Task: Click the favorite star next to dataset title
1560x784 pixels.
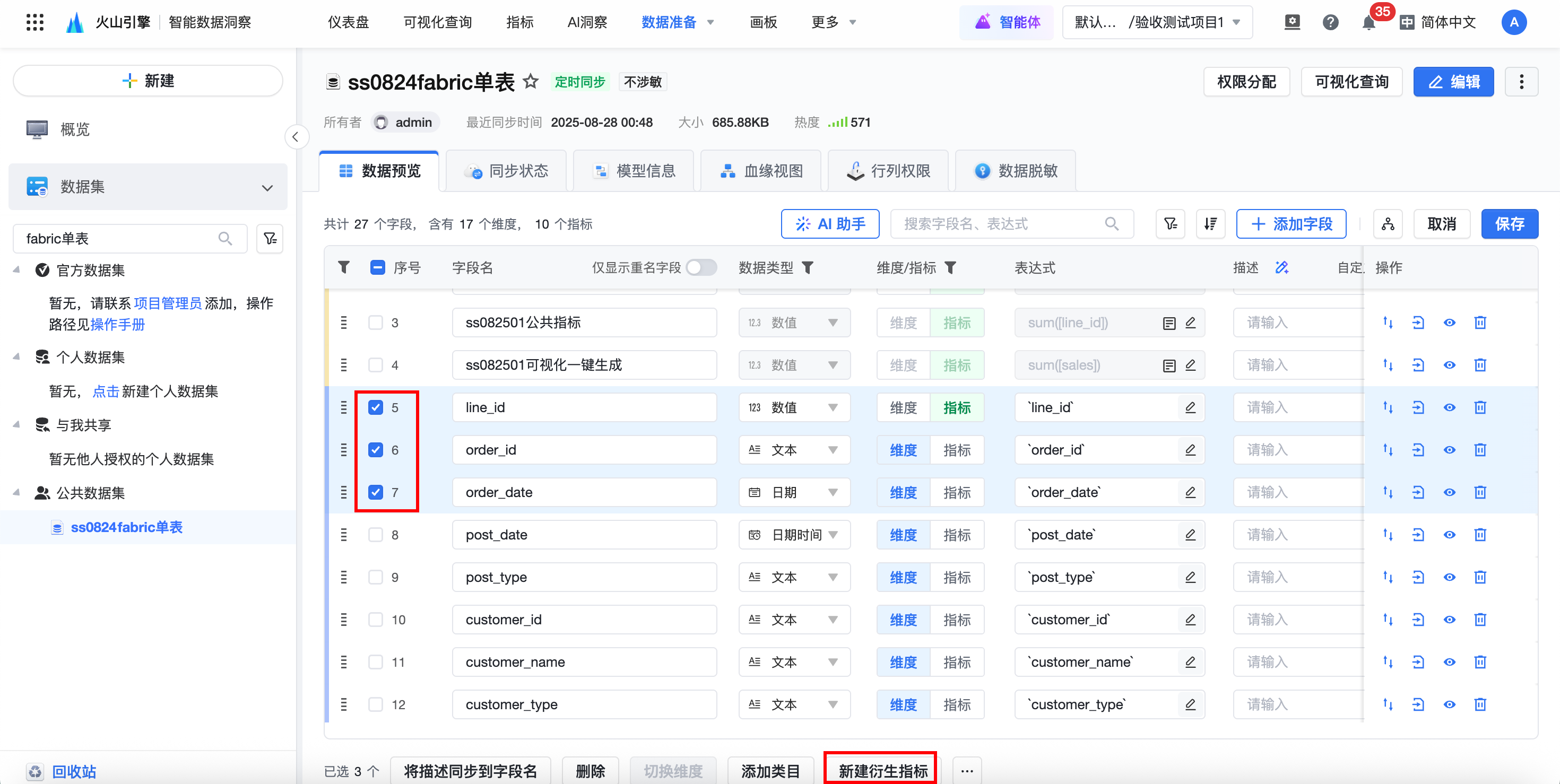Action: [531, 81]
